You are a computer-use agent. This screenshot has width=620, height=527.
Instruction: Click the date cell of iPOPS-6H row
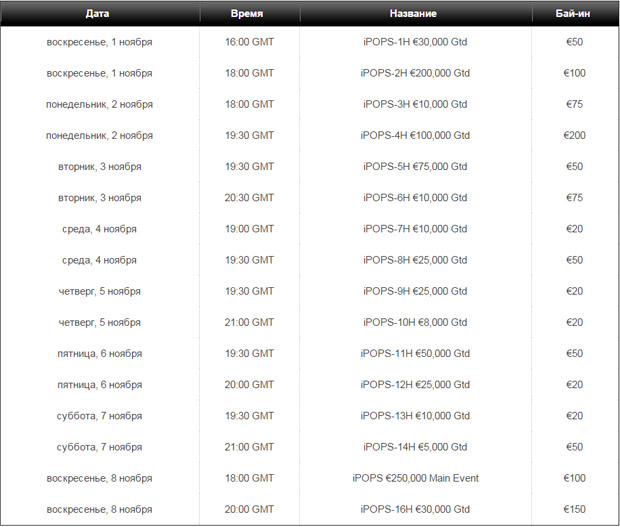coord(100,198)
